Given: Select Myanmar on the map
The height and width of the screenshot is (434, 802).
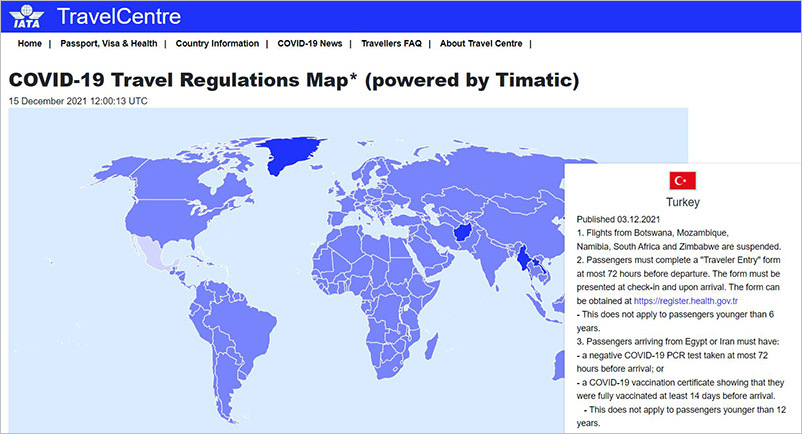Looking at the screenshot, I should (524, 258).
